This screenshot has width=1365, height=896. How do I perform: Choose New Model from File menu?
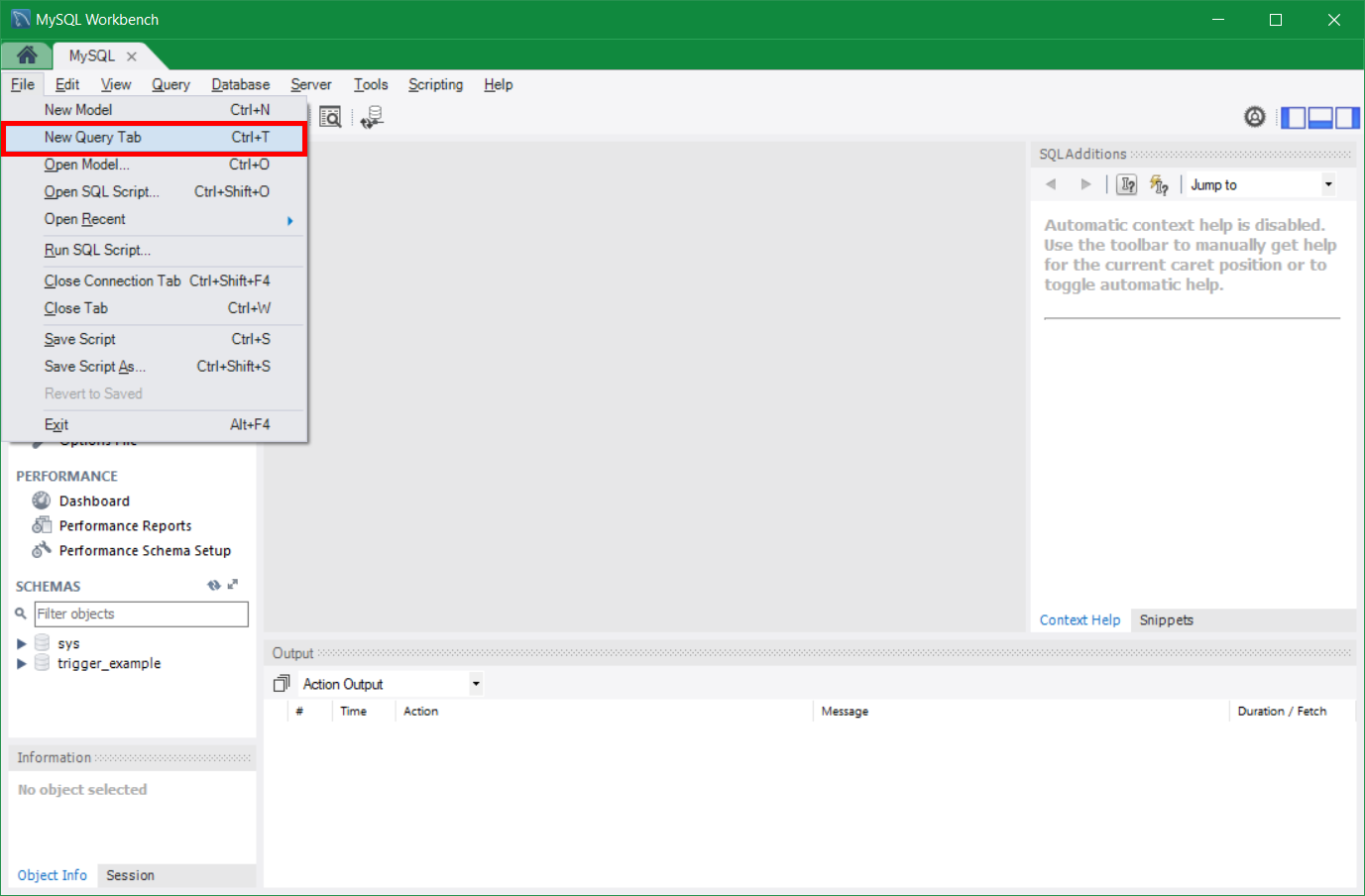pos(155,110)
